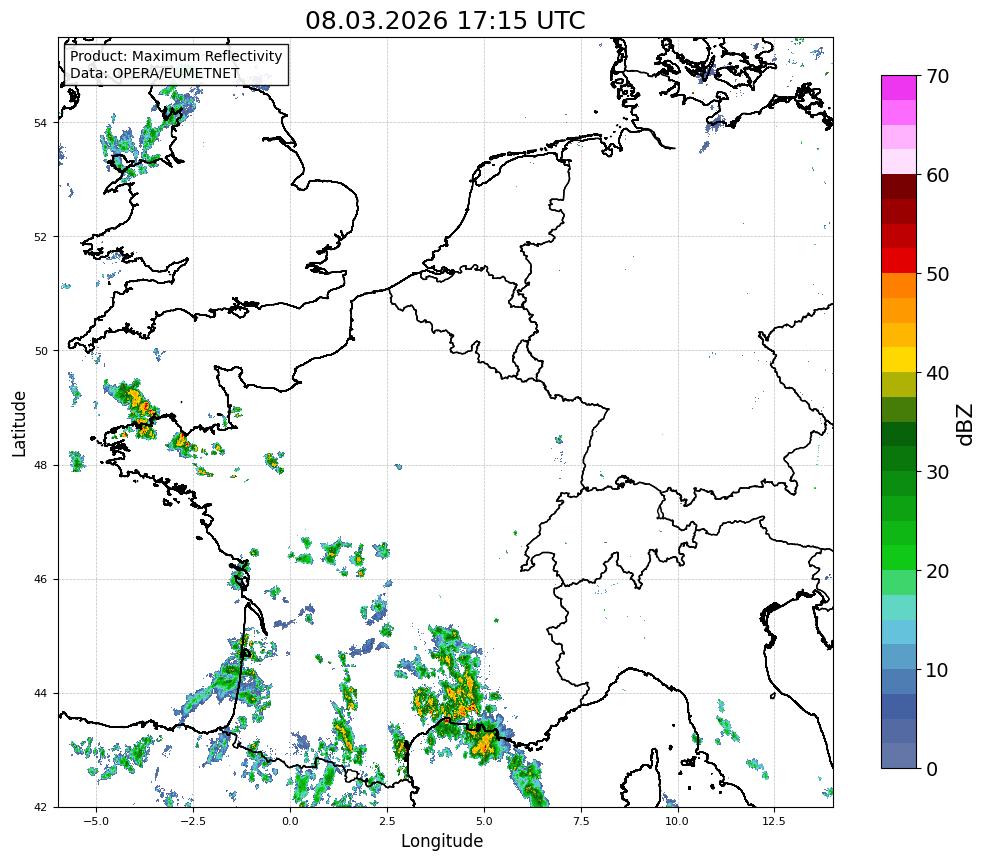Click latitude tick label 54
985x860 pixels.
tap(40, 123)
